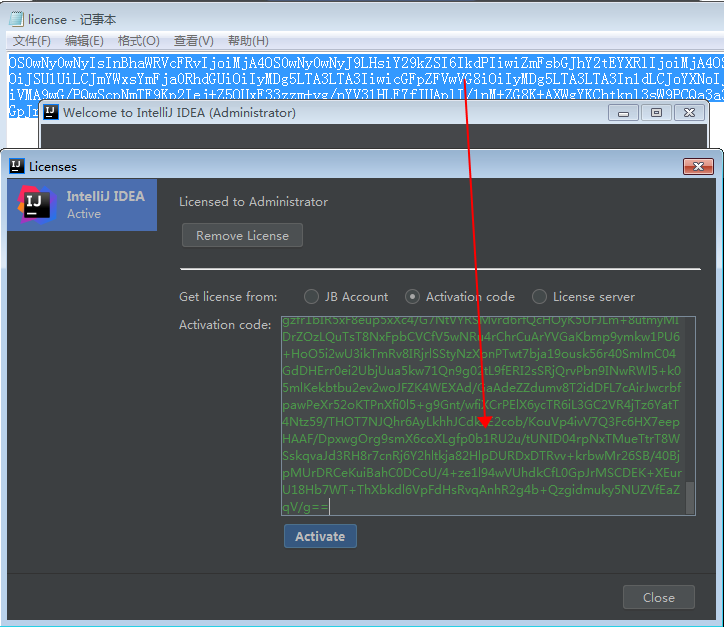Click the IntelliJ IDEA product logo icon
This screenshot has height=627, width=724.
click(36, 205)
